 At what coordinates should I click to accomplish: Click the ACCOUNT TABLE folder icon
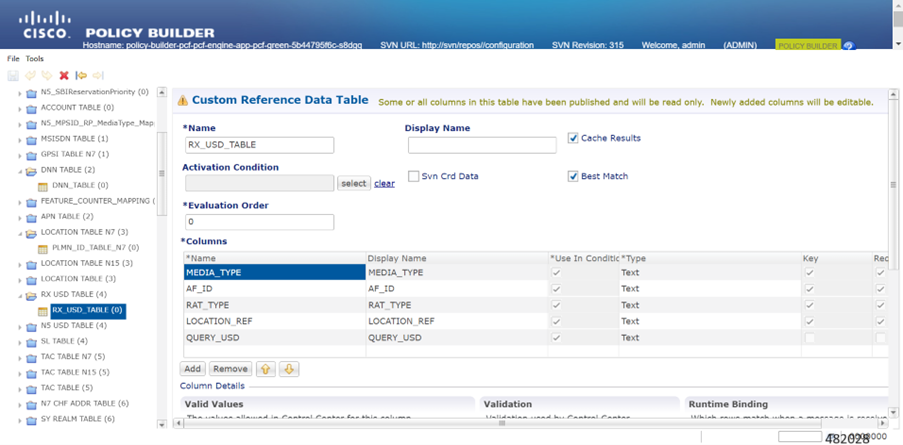[32, 108]
